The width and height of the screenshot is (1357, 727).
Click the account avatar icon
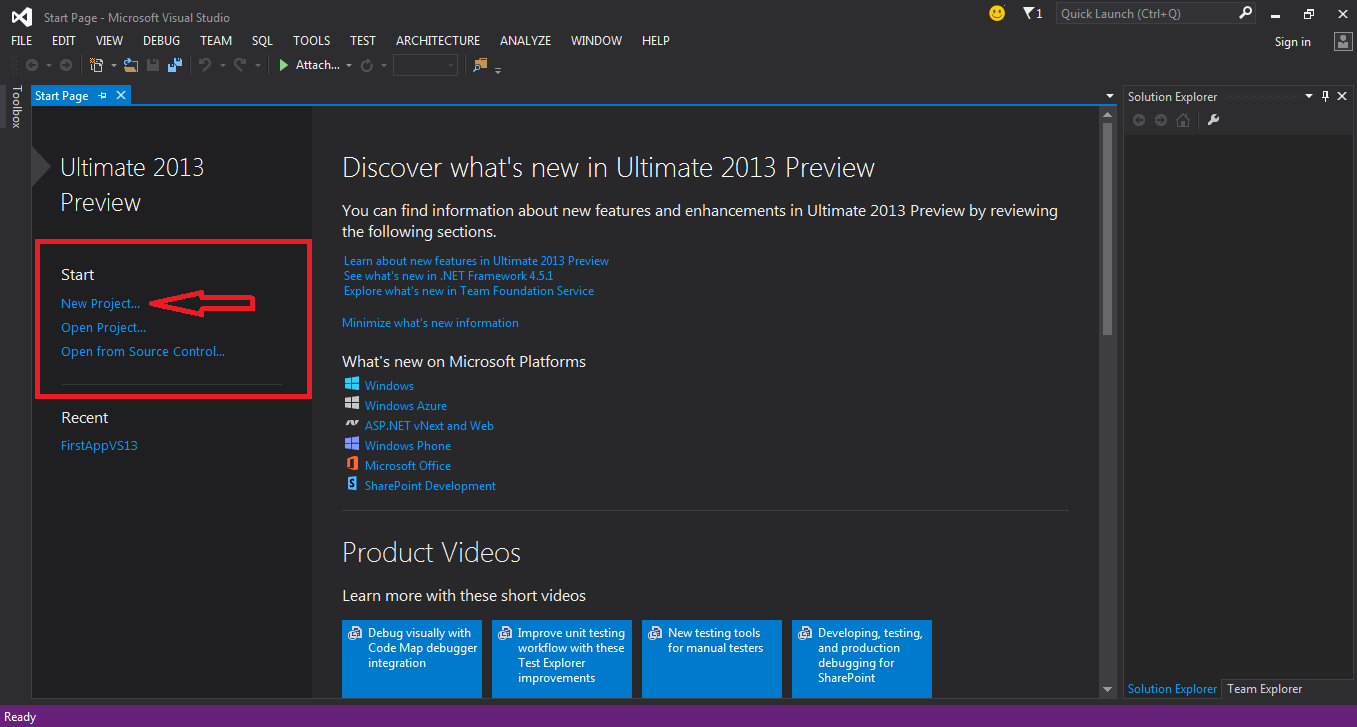[x=1344, y=41]
